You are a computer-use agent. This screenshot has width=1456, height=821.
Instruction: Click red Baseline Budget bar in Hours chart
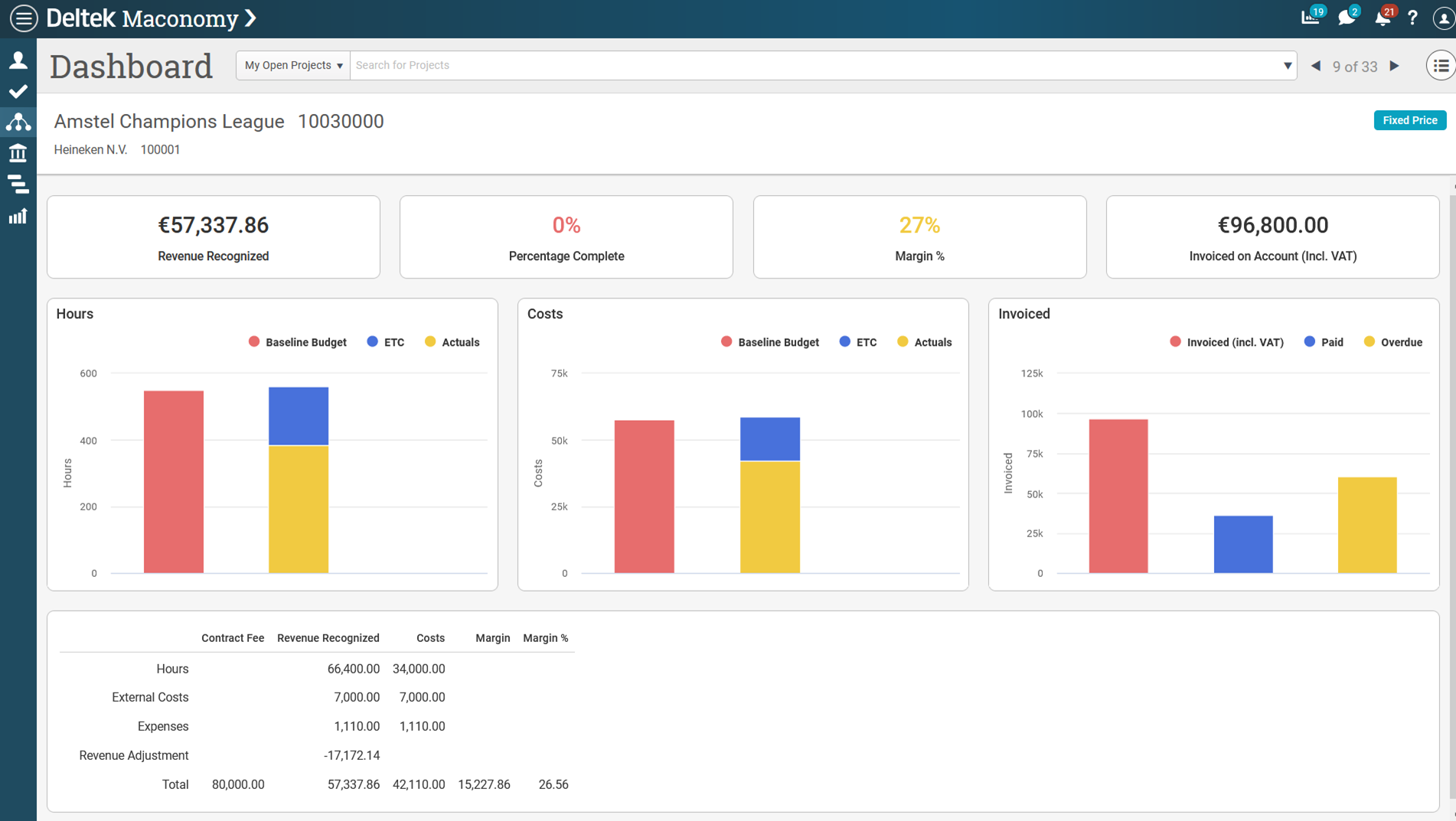pyautogui.click(x=174, y=482)
